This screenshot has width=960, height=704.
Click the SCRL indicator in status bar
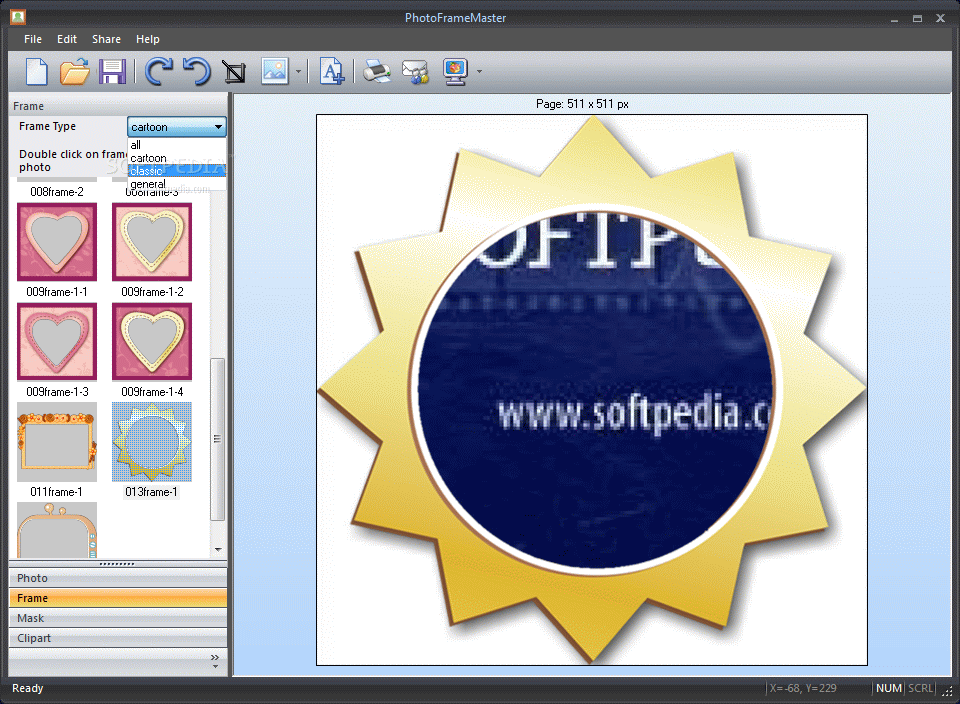click(920, 688)
